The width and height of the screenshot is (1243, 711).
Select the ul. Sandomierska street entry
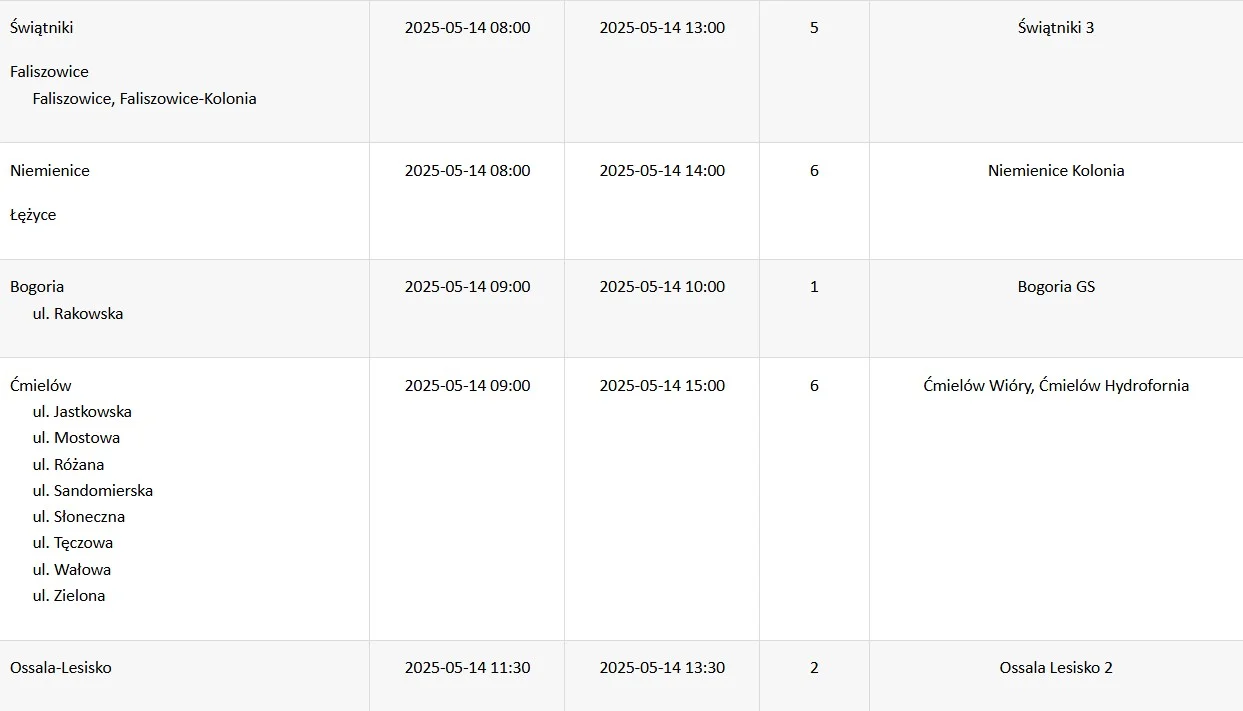click(x=93, y=491)
